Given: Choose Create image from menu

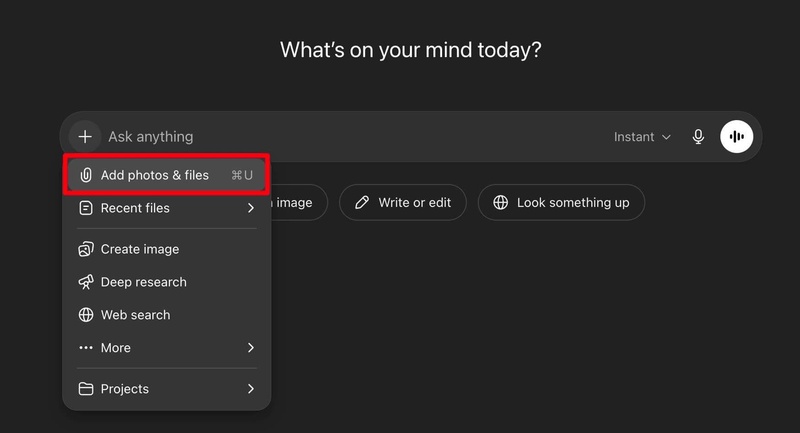Looking at the screenshot, I should click(166, 249).
